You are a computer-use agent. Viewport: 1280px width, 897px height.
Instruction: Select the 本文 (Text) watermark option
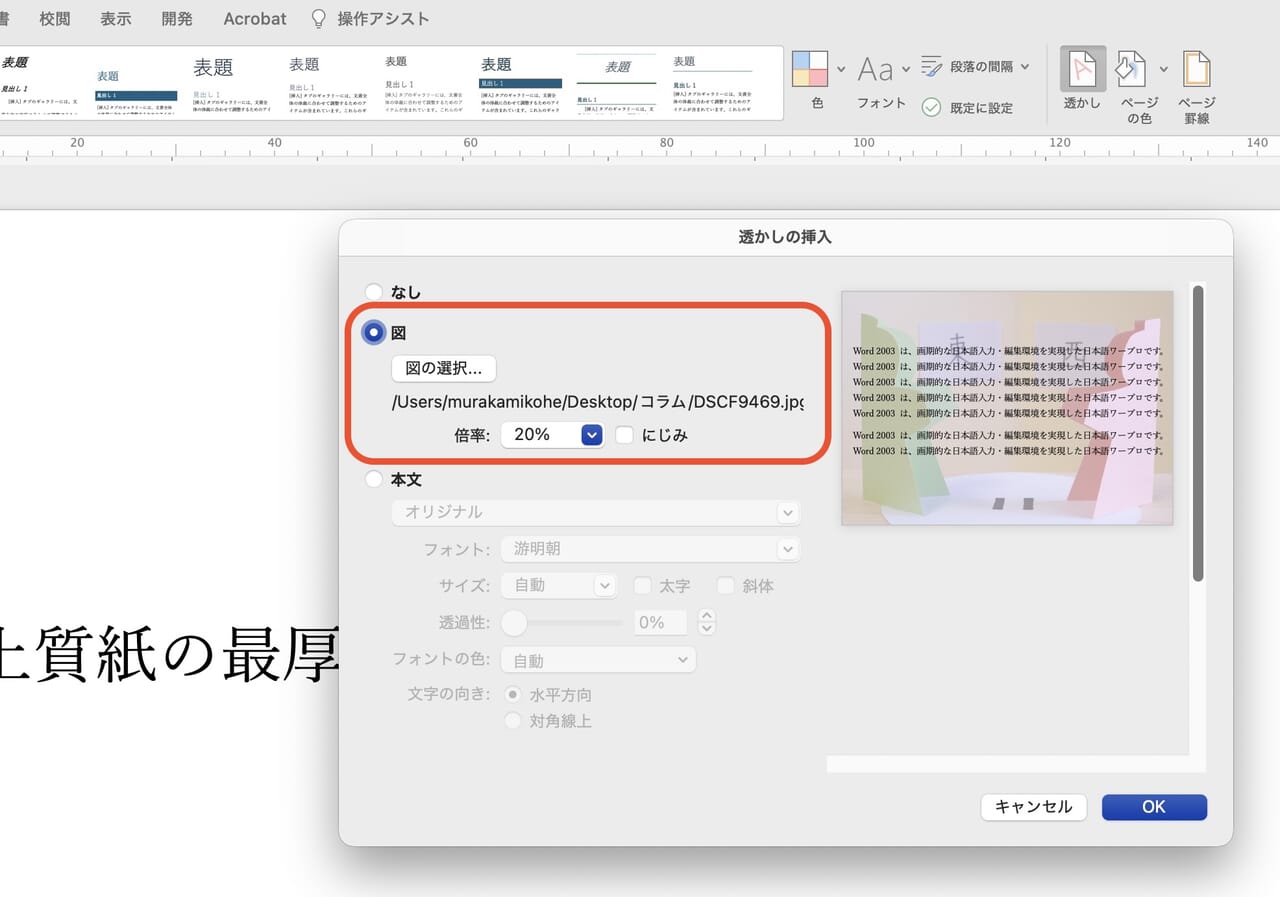[375, 478]
